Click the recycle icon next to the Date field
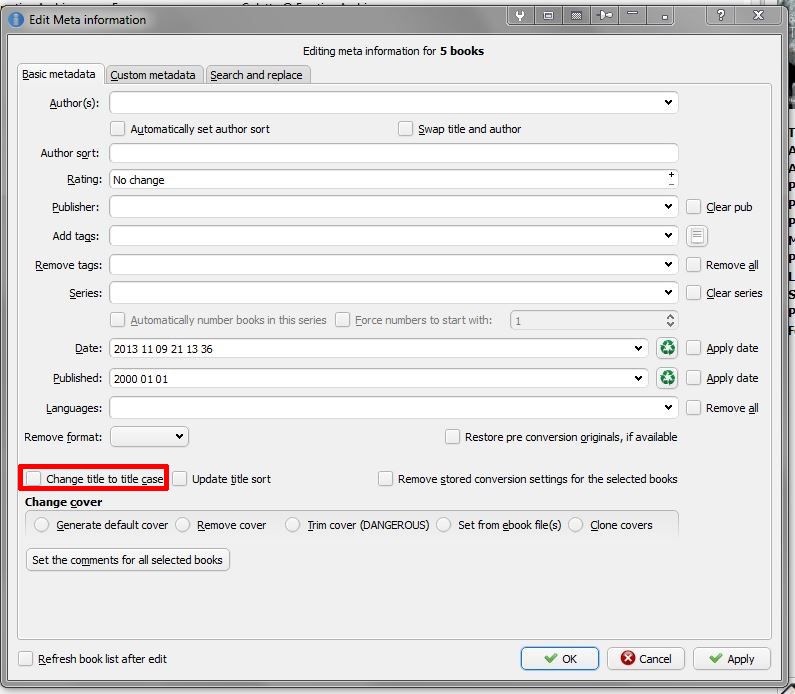795x694 pixels. 667,348
